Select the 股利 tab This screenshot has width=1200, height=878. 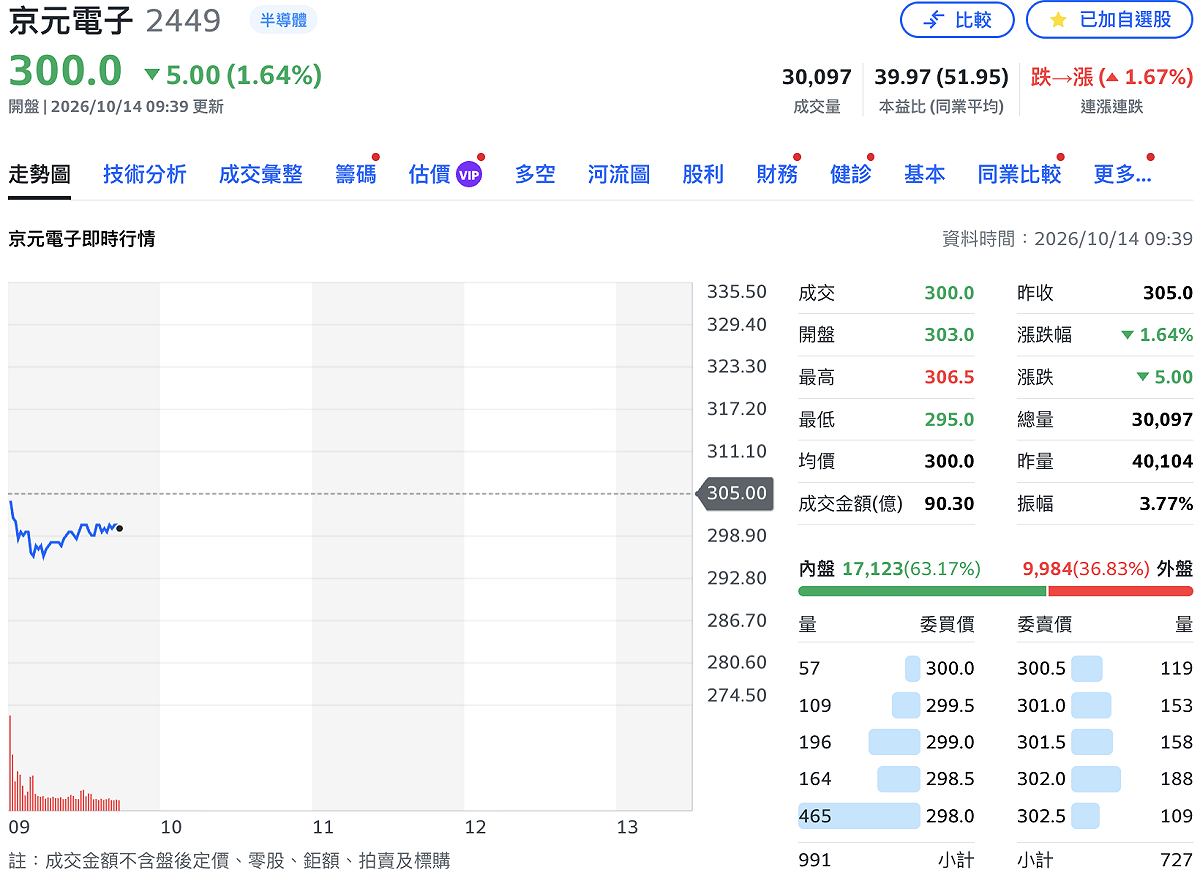[703, 175]
